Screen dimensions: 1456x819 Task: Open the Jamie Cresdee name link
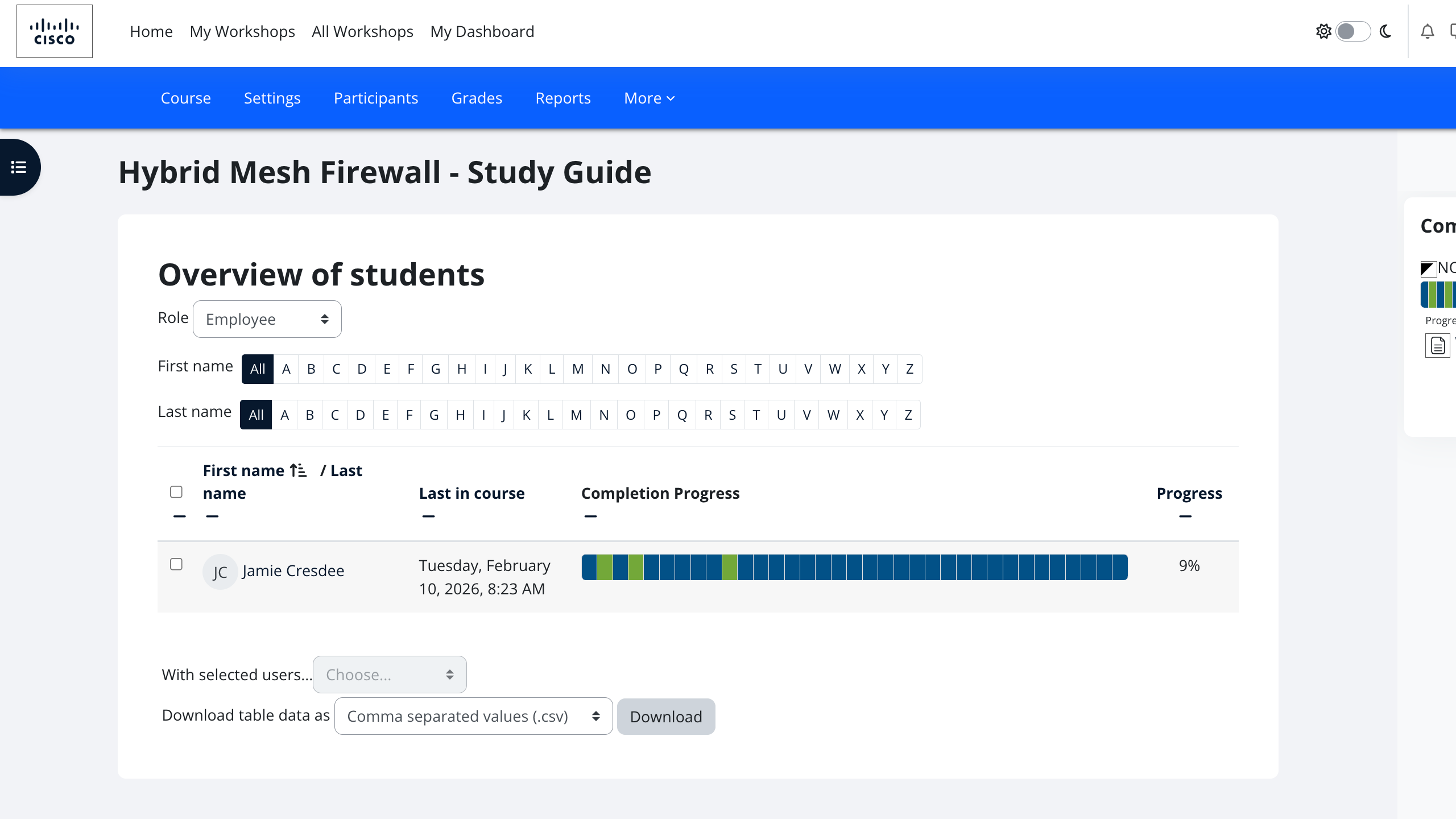(x=293, y=570)
